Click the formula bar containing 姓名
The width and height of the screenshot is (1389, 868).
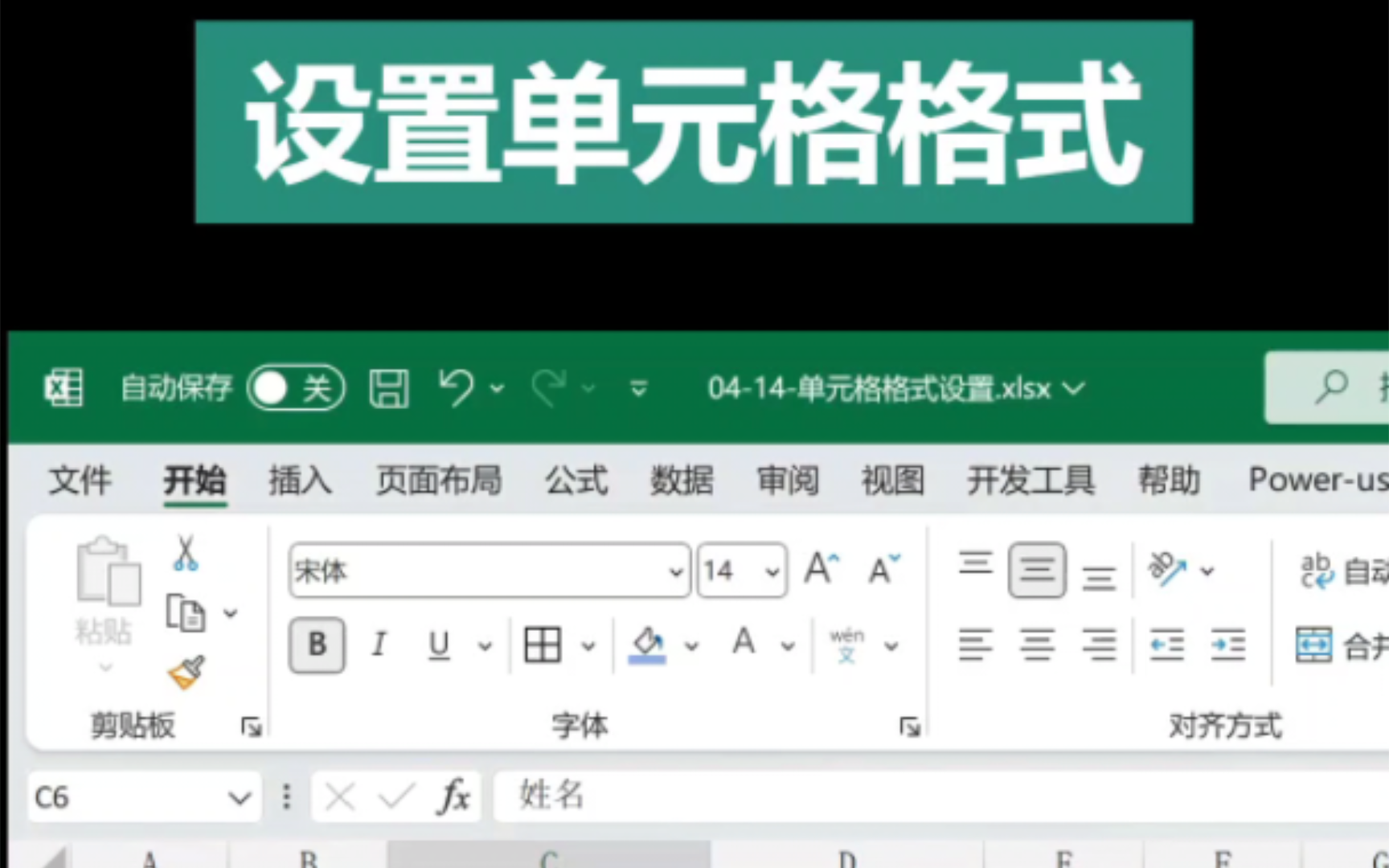coord(941,796)
